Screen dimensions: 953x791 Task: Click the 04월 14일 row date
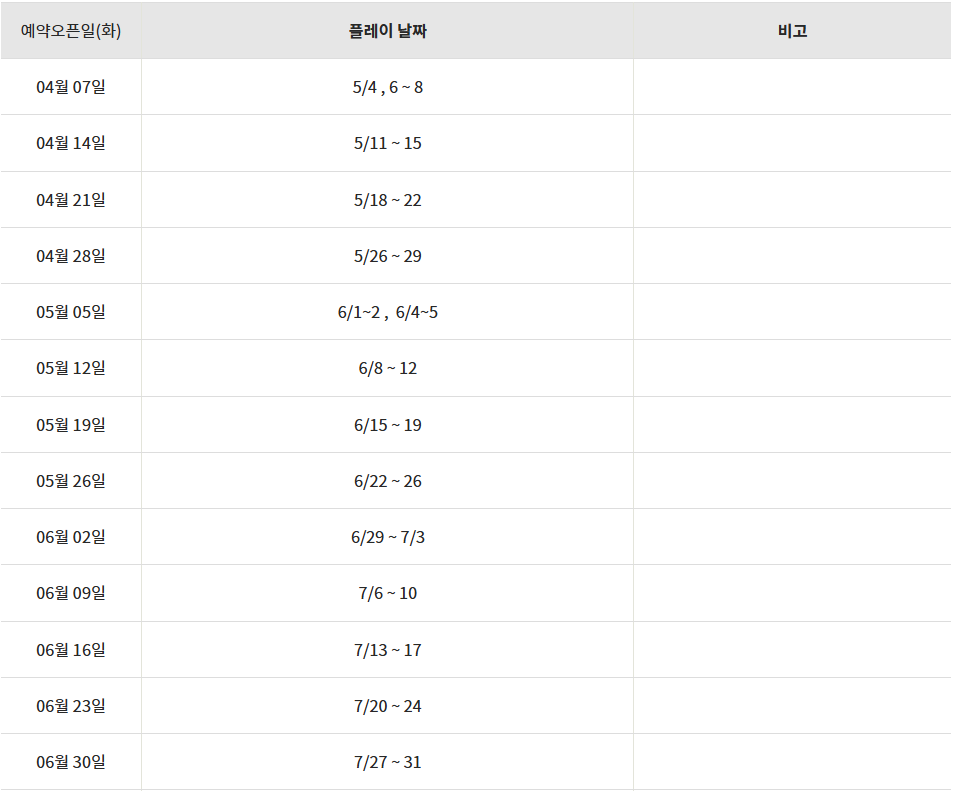click(71, 143)
